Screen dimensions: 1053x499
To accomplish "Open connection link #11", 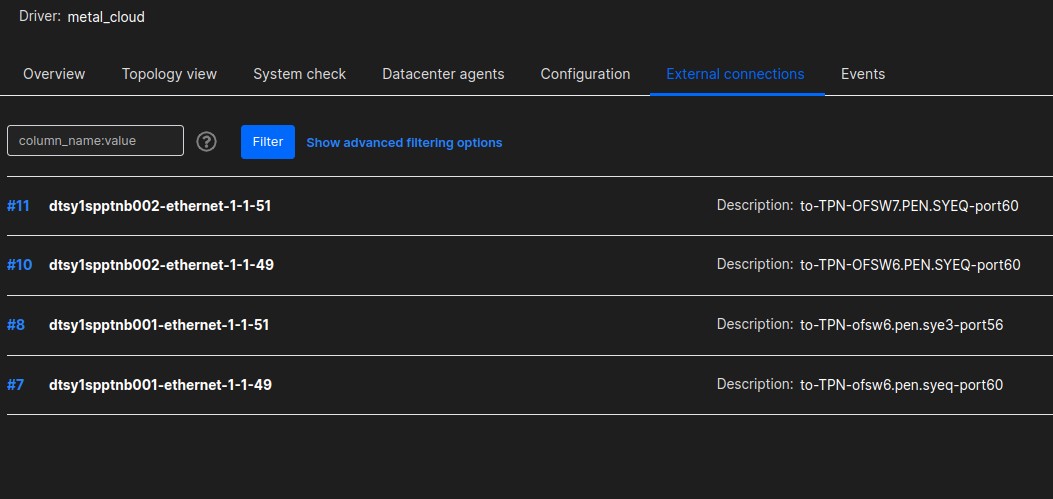I will (x=18, y=206).
